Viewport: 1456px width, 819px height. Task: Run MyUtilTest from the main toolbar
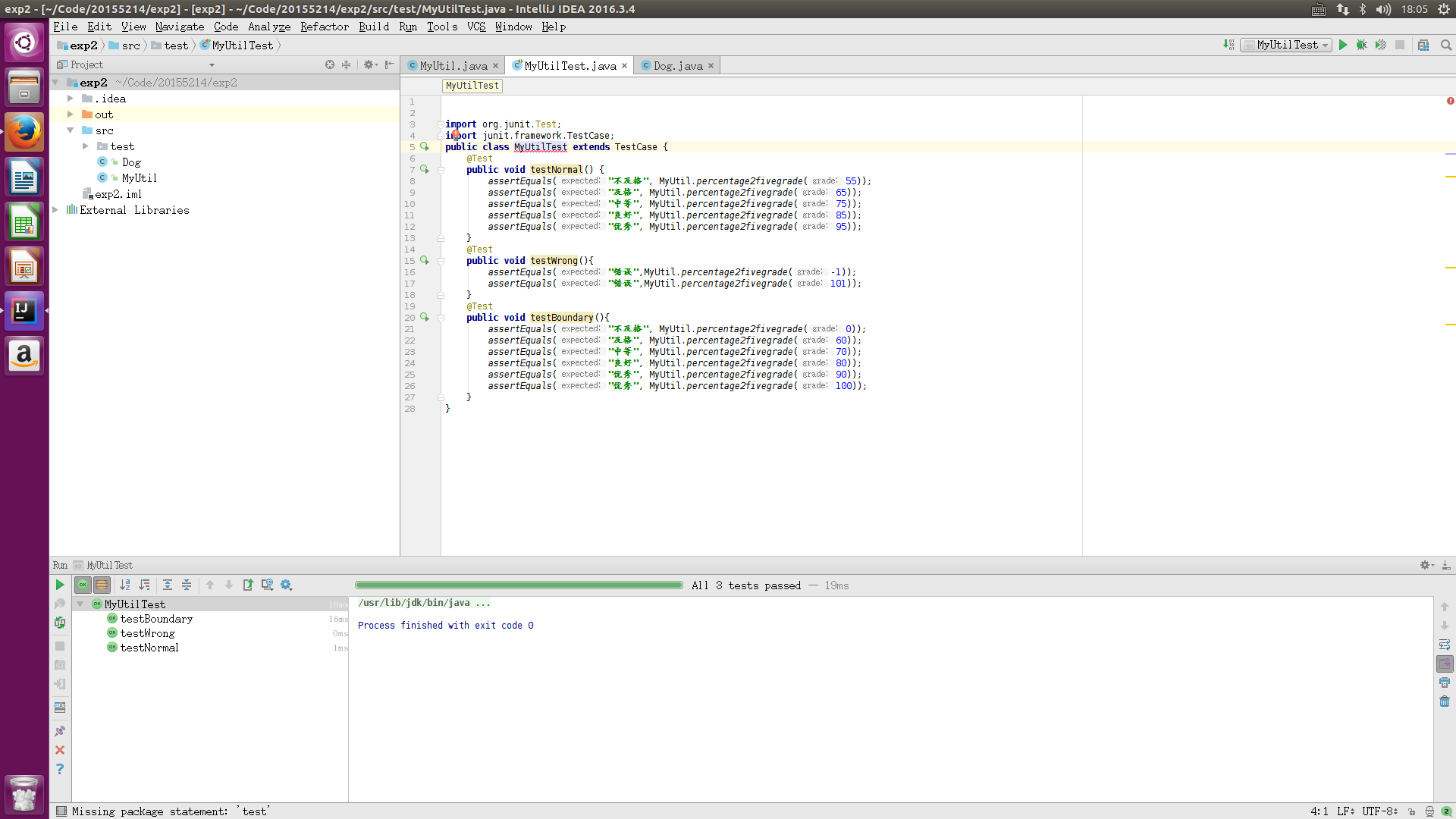pos(1342,45)
